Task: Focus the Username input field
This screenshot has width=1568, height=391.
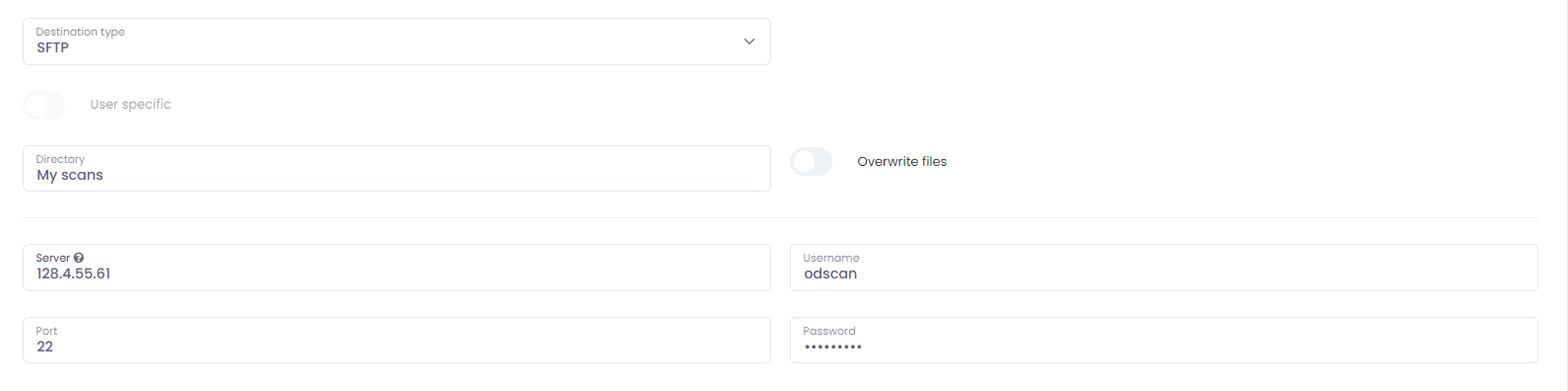Action: [1164, 268]
